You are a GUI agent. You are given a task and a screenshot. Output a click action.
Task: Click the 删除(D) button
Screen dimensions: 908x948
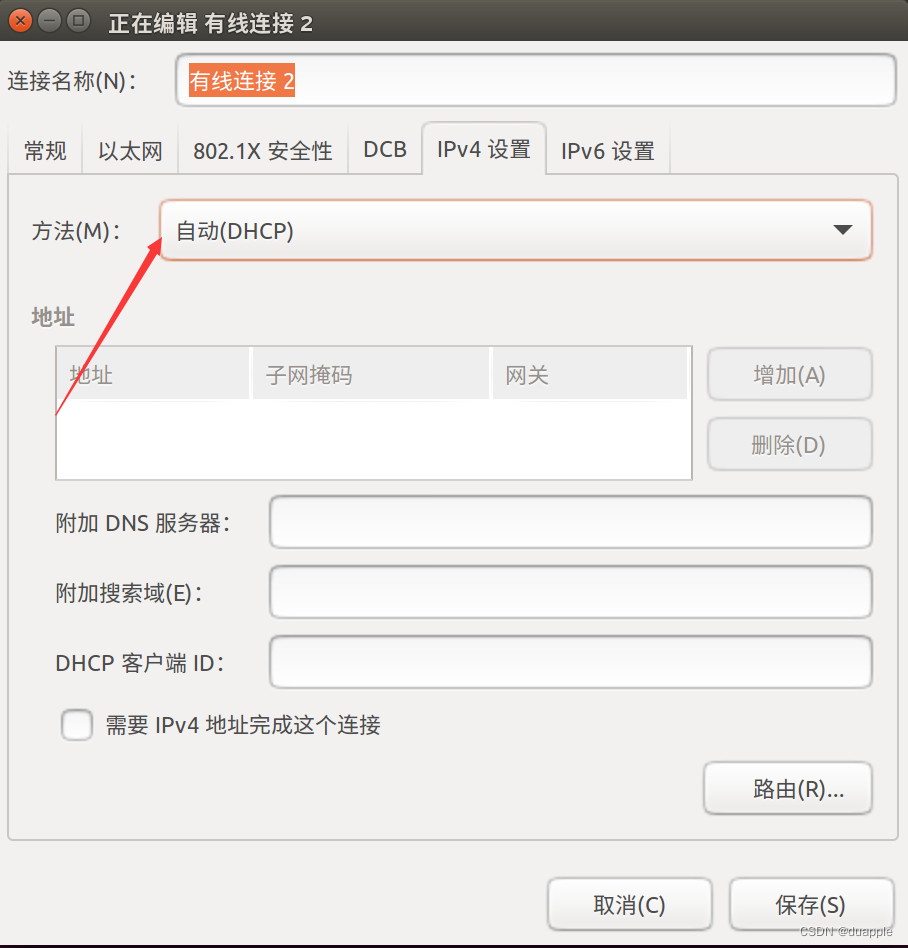tap(790, 444)
